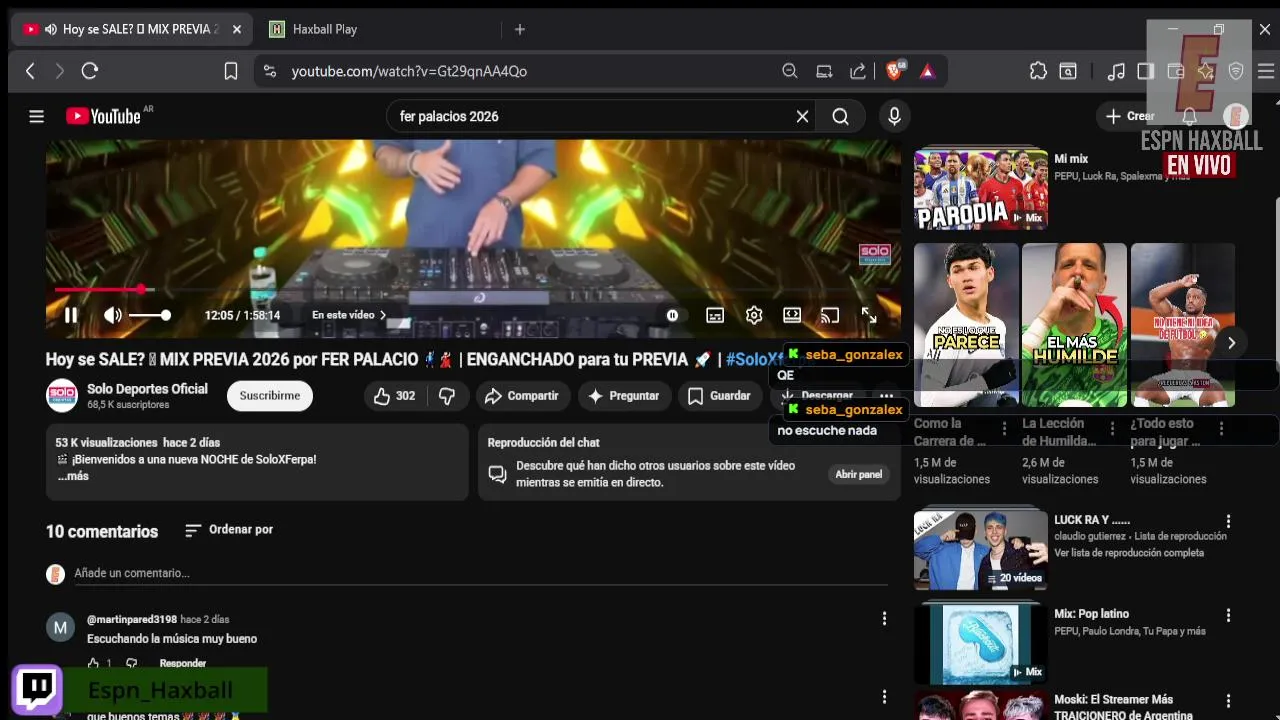This screenshot has width=1280, height=720.
Task: Open Brave Rewards triangle icon
Action: point(928,71)
